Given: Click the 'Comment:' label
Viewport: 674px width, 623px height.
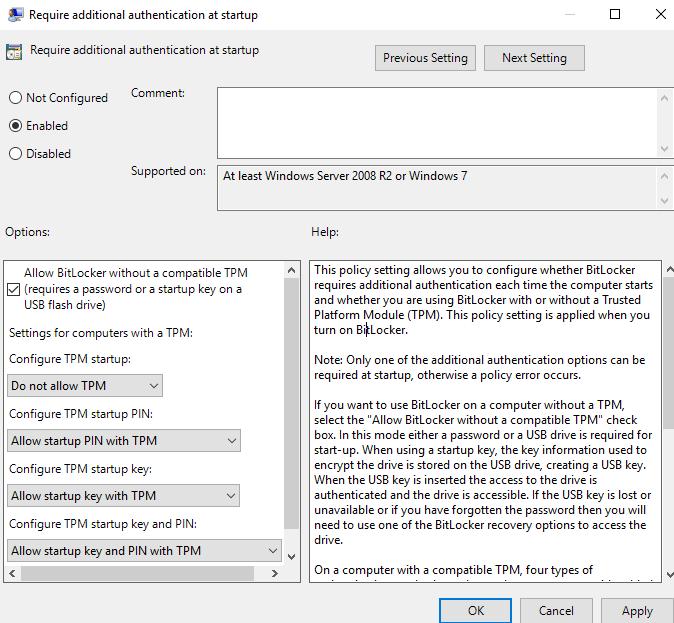Looking at the screenshot, I should pyautogui.click(x=158, y=93).
